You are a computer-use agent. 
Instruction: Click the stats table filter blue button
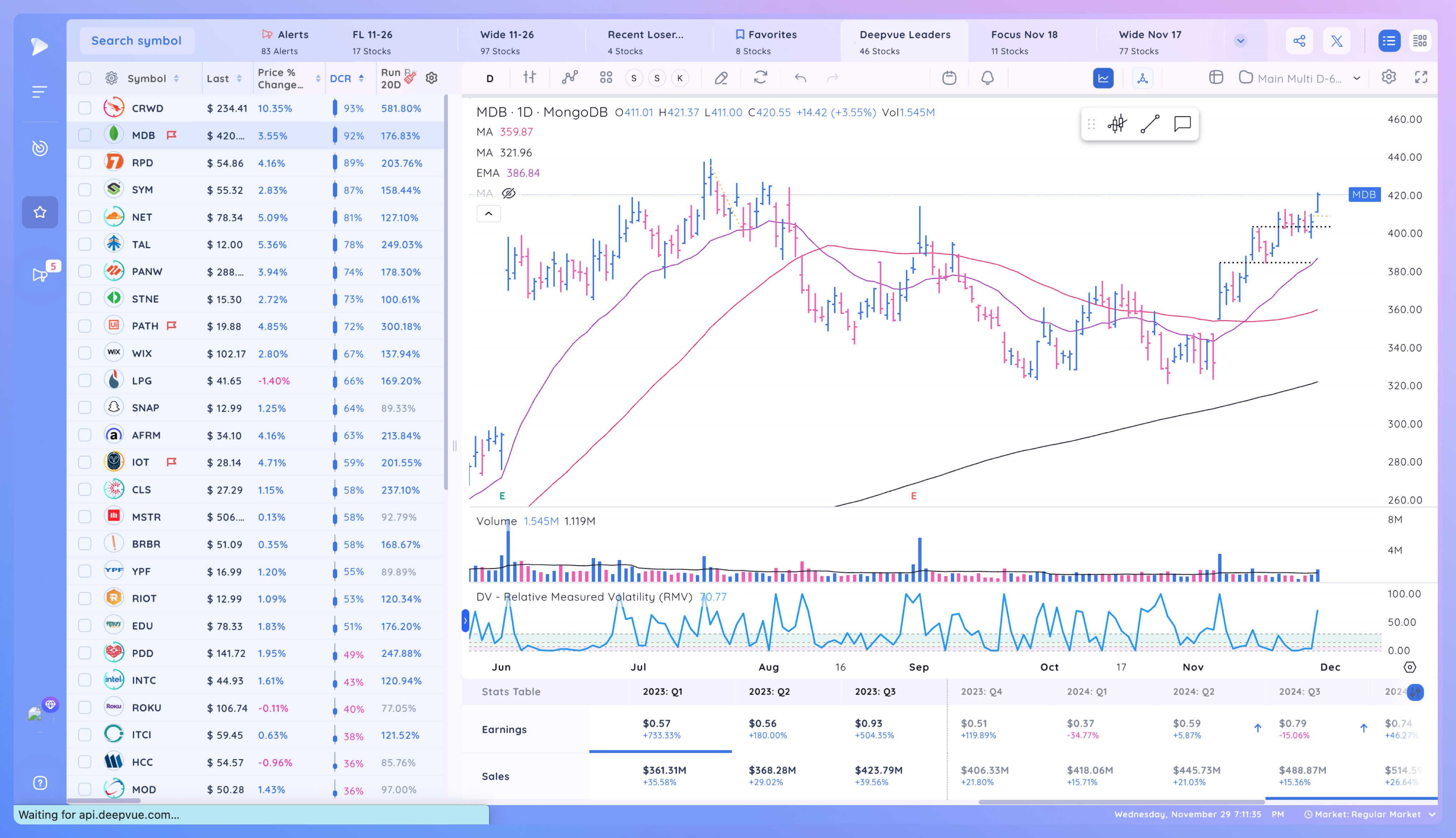[x=1415, y=692]
